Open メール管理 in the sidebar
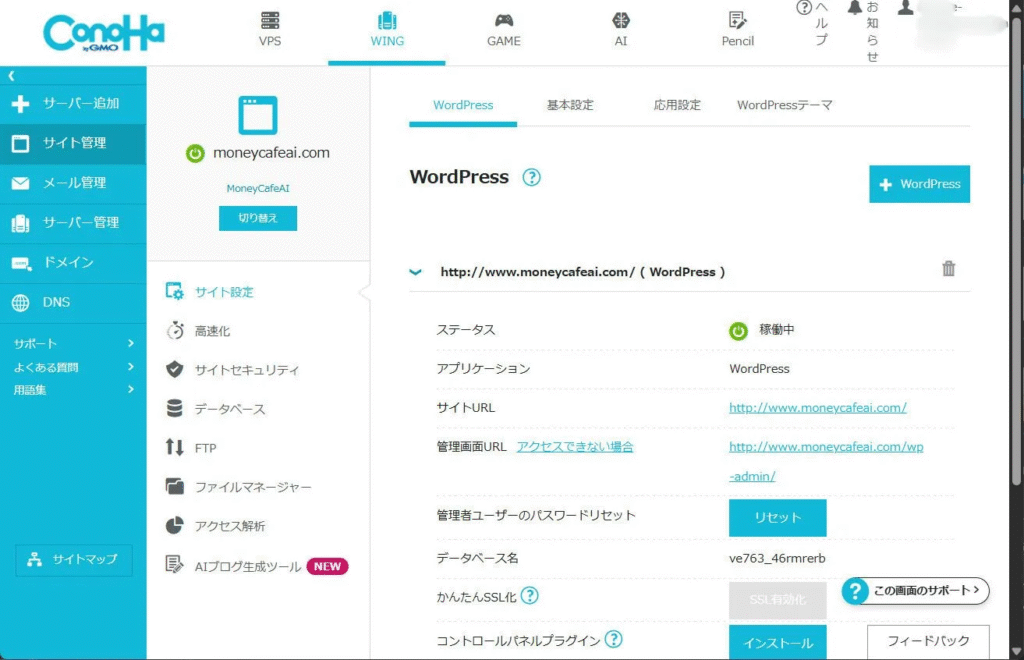This screenshot has width=1024, height=660. coord(73,183)
